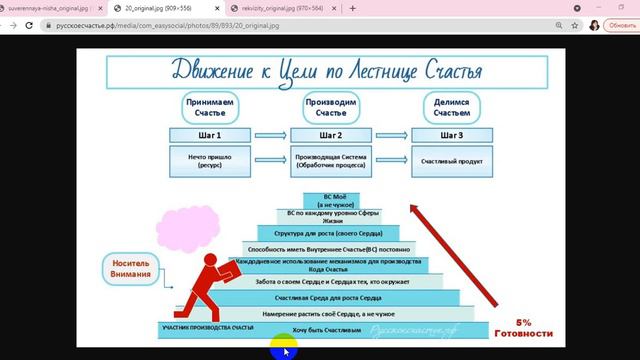Click the 'Носитель Внимания' bubble
Viewport: 640px width, 360px height.
pyautogui.click(x=131, y=269)
